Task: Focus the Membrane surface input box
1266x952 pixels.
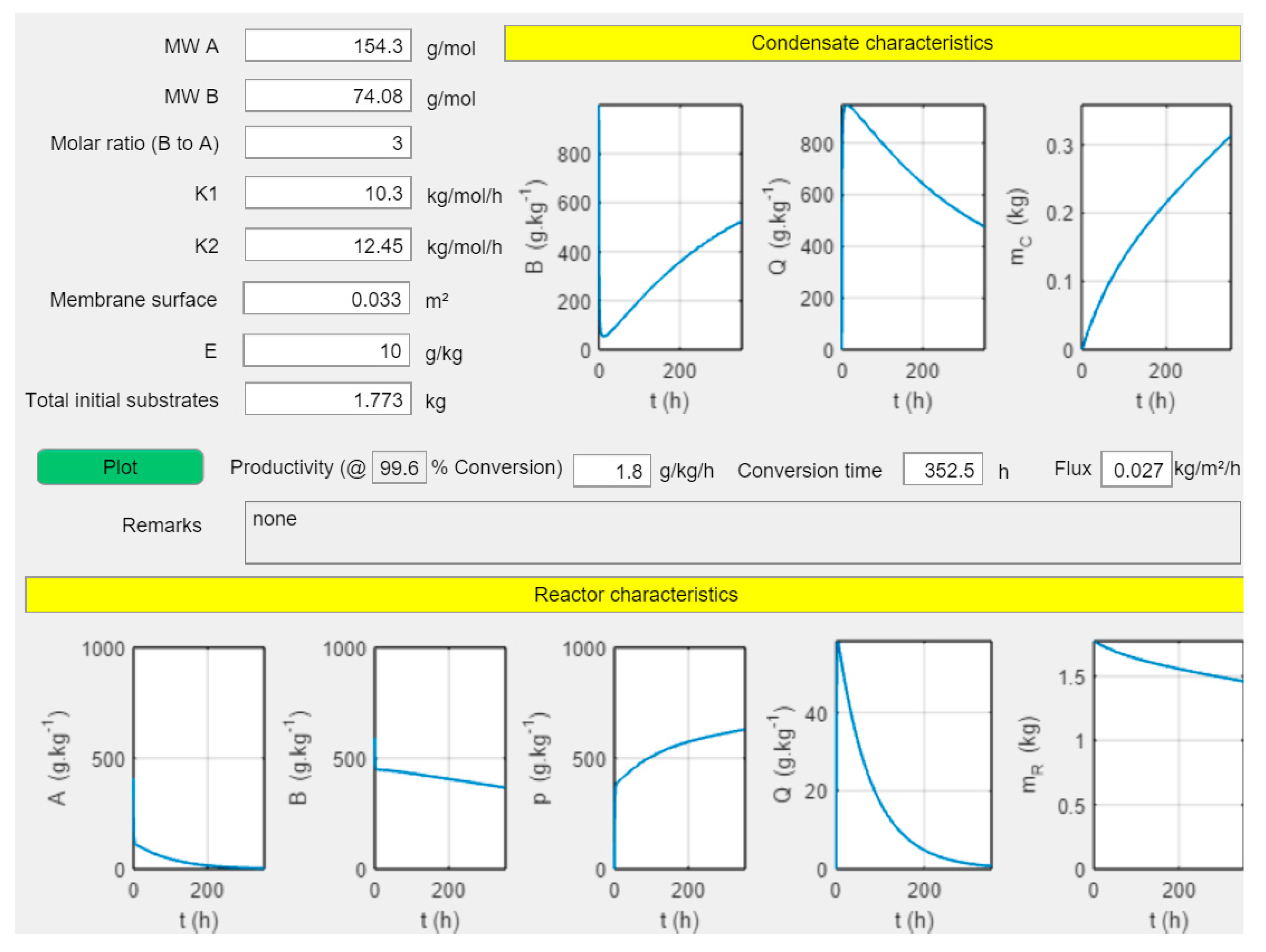Action: [326, 298]
